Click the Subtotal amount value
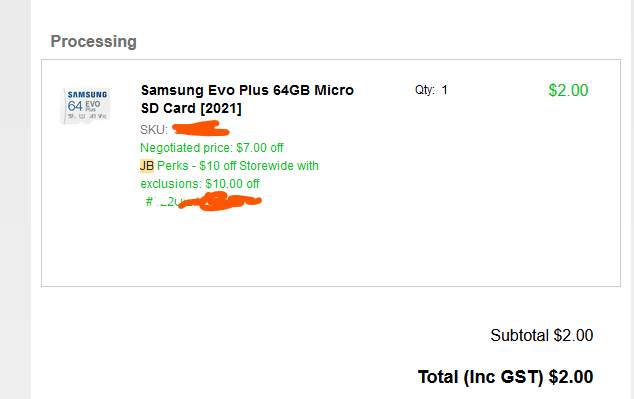The image size is (634, 399). click(x=573, y=335)
